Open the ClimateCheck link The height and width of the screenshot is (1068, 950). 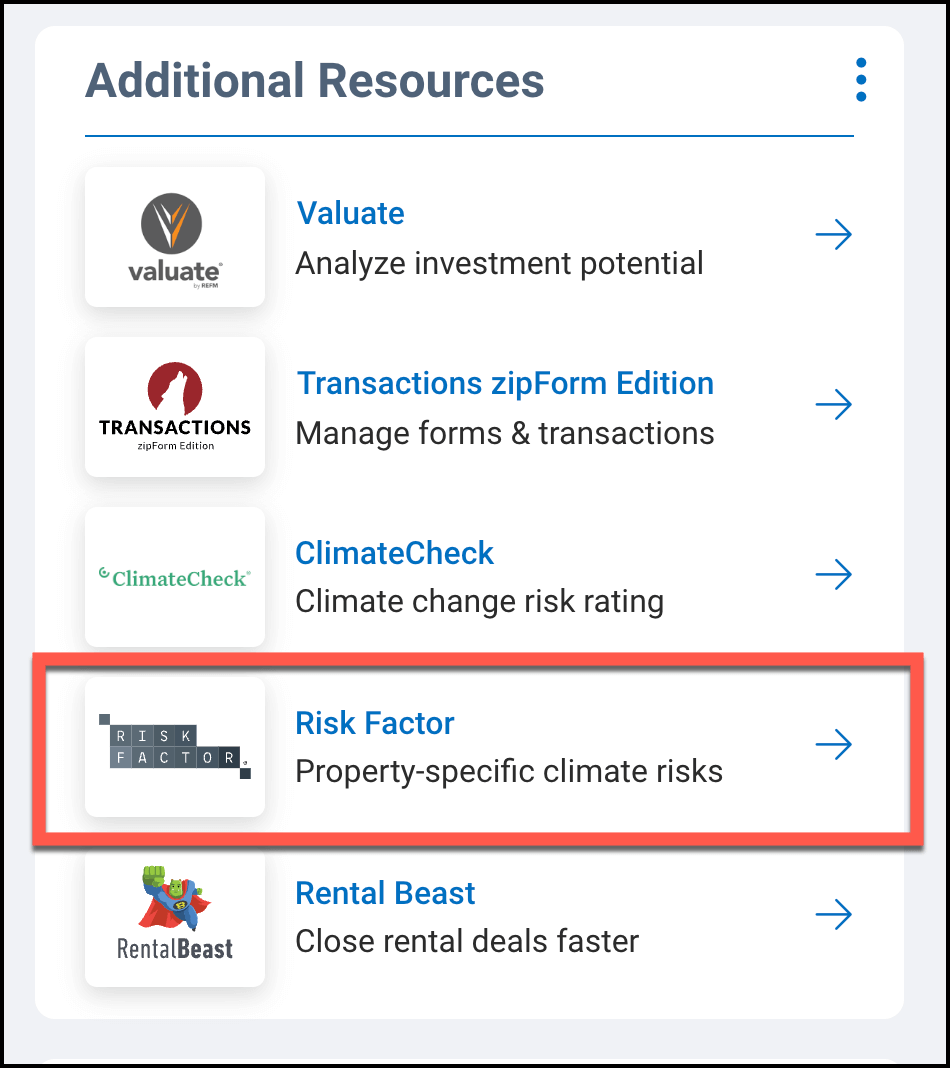pos(395,553)
